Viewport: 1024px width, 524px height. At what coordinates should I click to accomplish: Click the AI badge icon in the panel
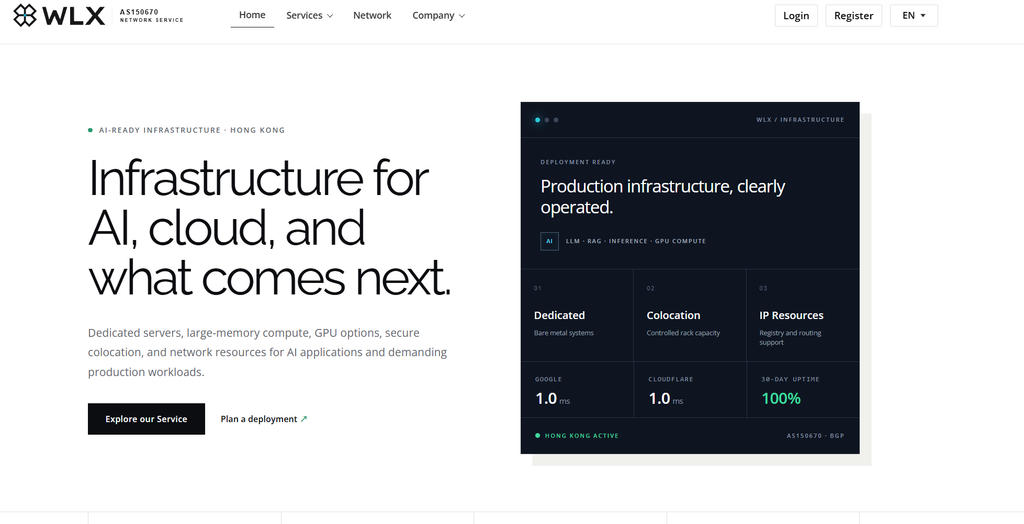pyautogui.click(x=549, y=241)
